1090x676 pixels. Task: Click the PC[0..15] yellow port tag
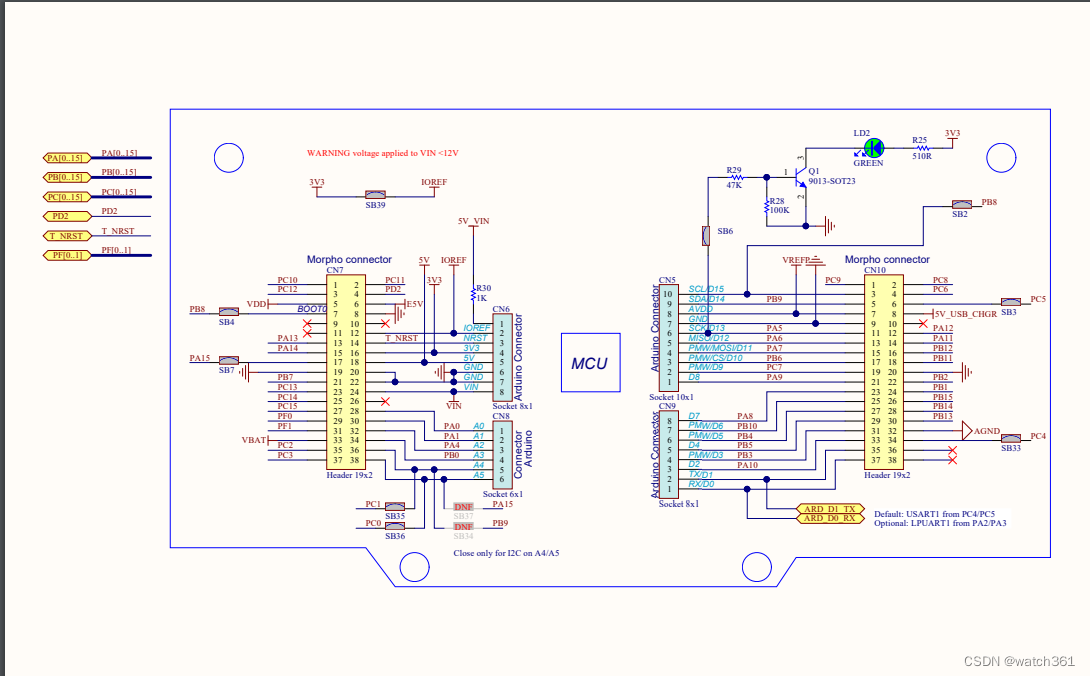66,197
